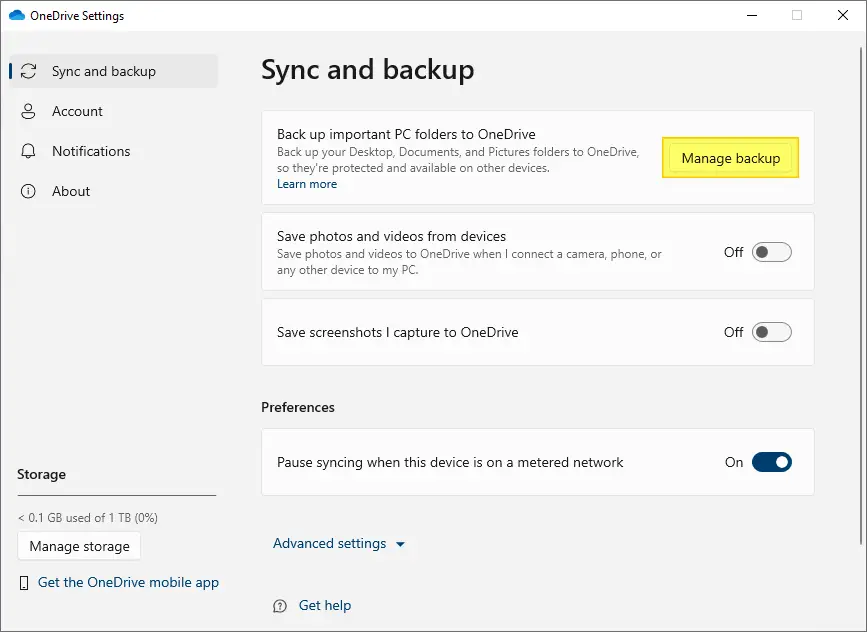Click the 'Sync and backup' page heading
867x632 pixels.
368,70
